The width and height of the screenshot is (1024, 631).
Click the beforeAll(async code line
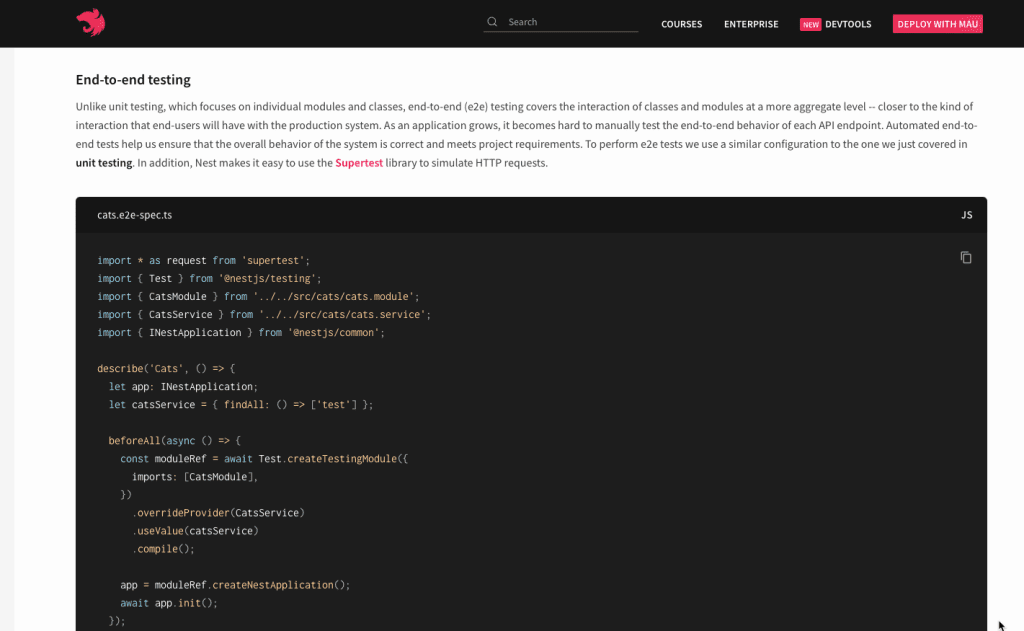click(174, 441)
